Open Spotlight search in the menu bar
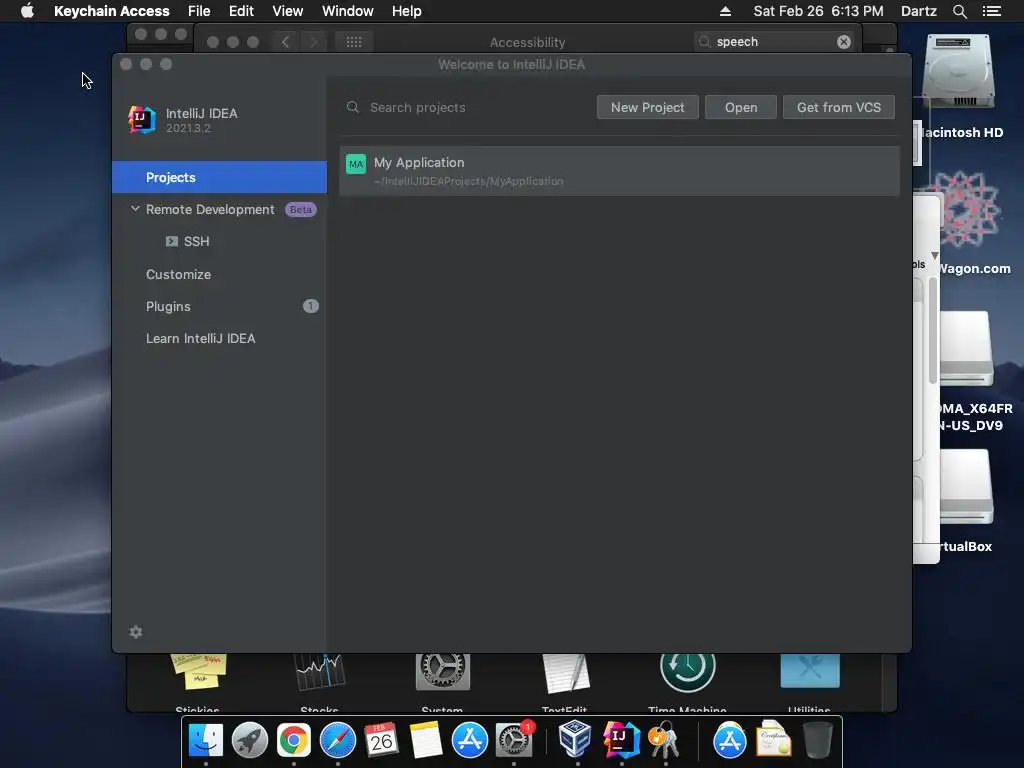This screenshot has width=1024, height=768. click(x=959, y=11)
